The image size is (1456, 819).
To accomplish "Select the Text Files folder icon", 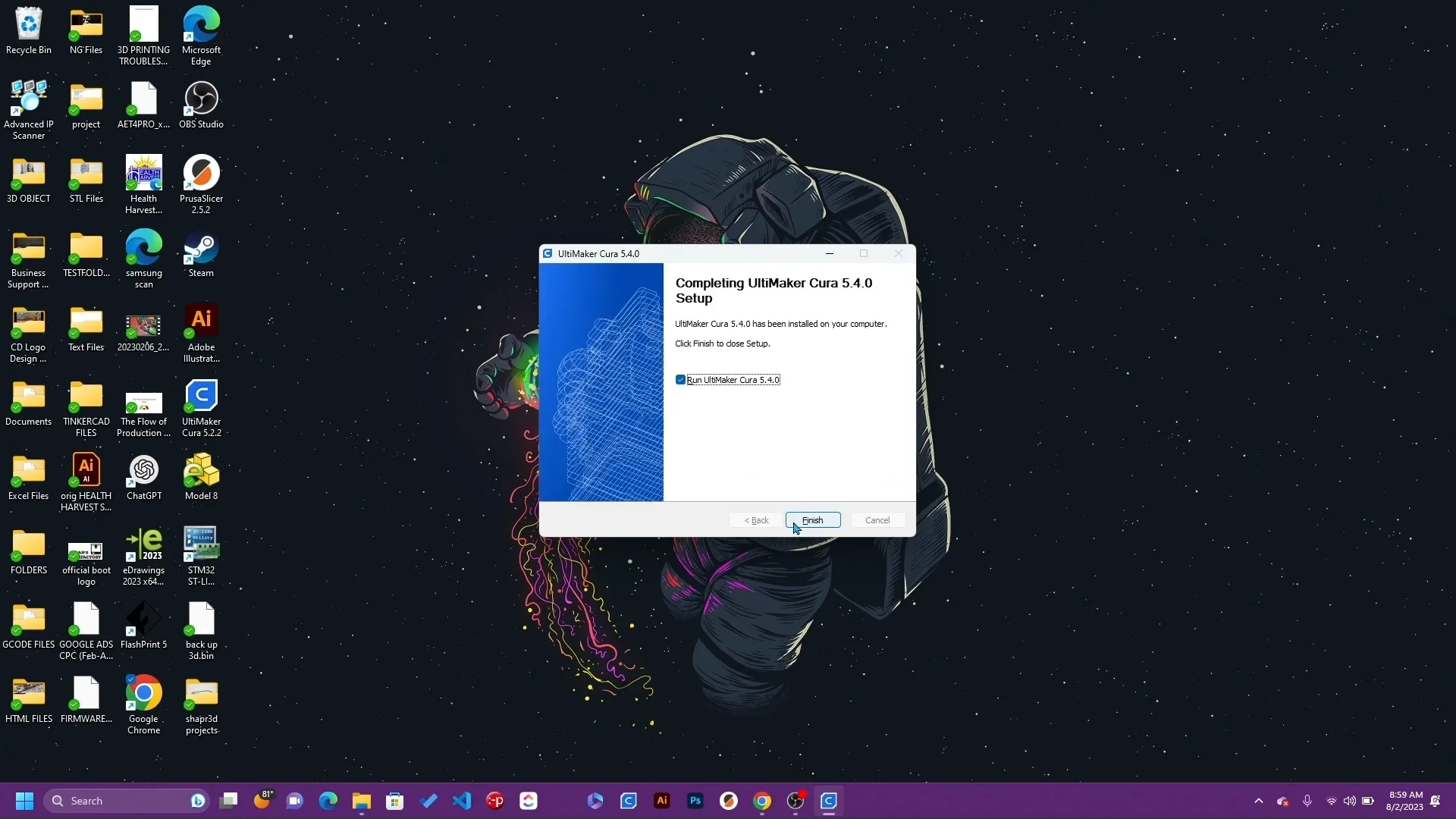I will coord(86,328).
